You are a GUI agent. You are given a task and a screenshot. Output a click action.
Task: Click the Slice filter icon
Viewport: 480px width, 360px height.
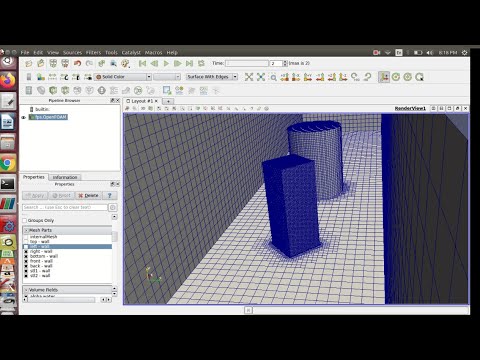click(65, 90)
